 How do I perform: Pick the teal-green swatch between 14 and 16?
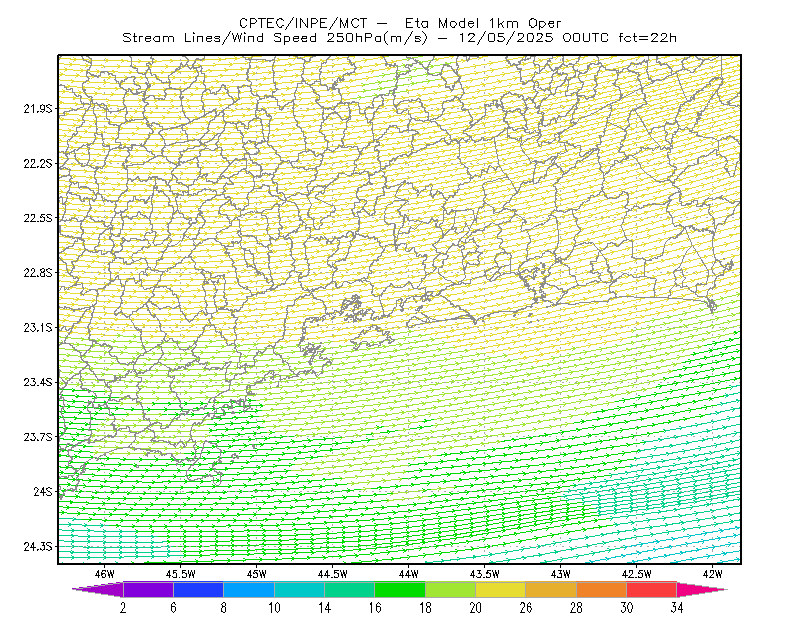click(x=349, y=589)
